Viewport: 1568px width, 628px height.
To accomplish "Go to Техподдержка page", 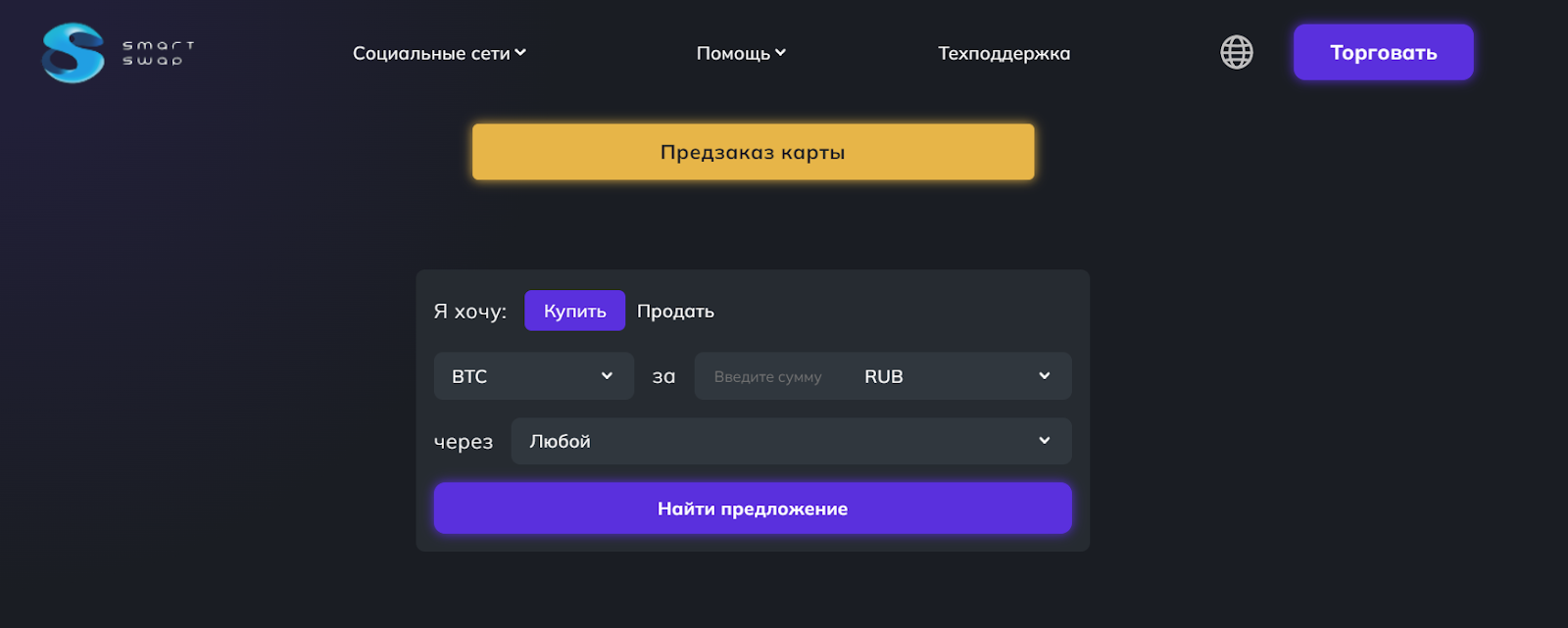I will coord(1004,53).
